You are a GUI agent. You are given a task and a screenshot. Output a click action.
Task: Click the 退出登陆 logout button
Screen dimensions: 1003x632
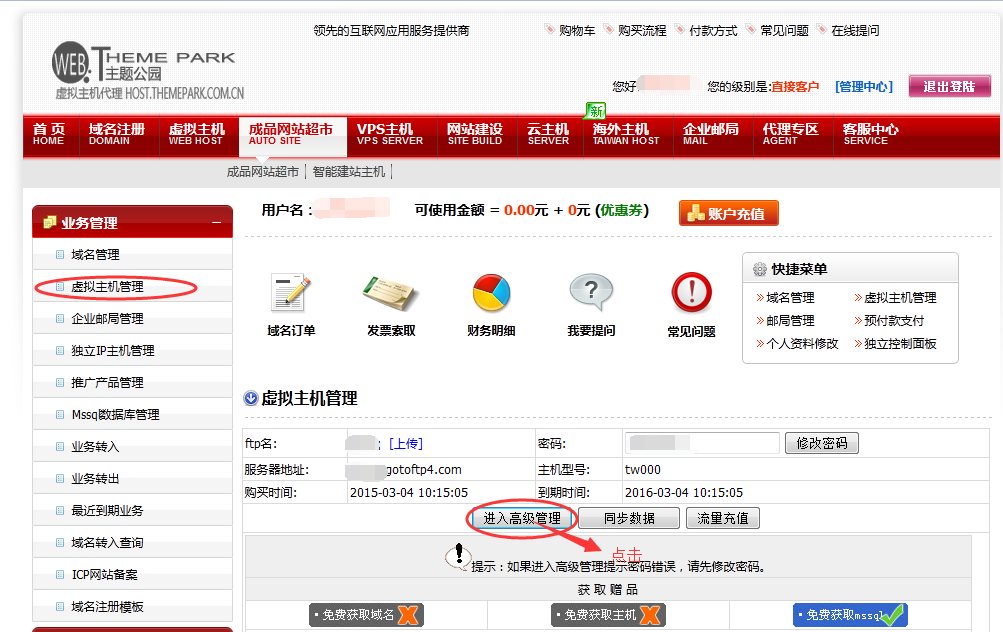click(949, 87)
